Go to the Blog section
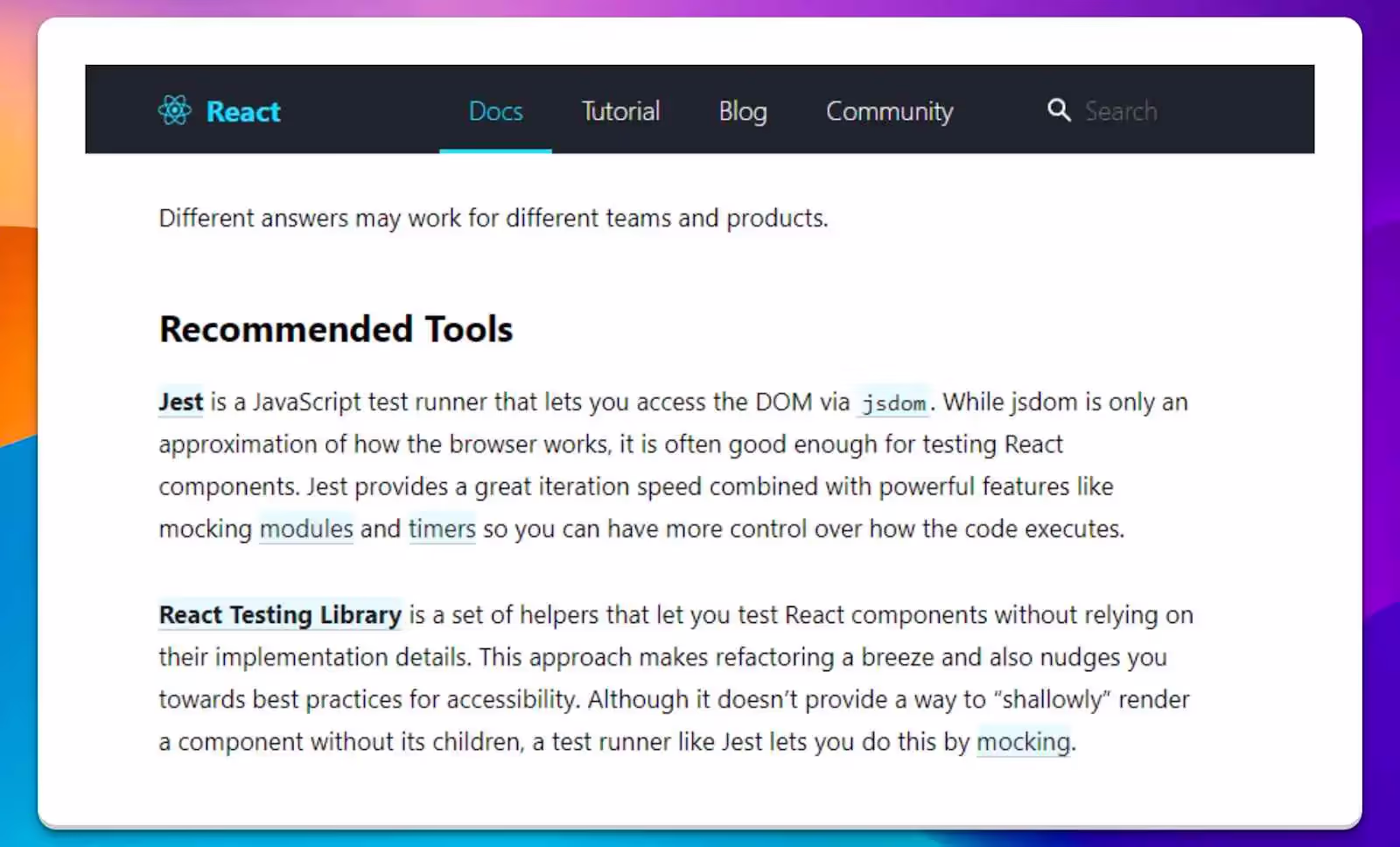Screen dimensions: 1400x847 (743, 111)
